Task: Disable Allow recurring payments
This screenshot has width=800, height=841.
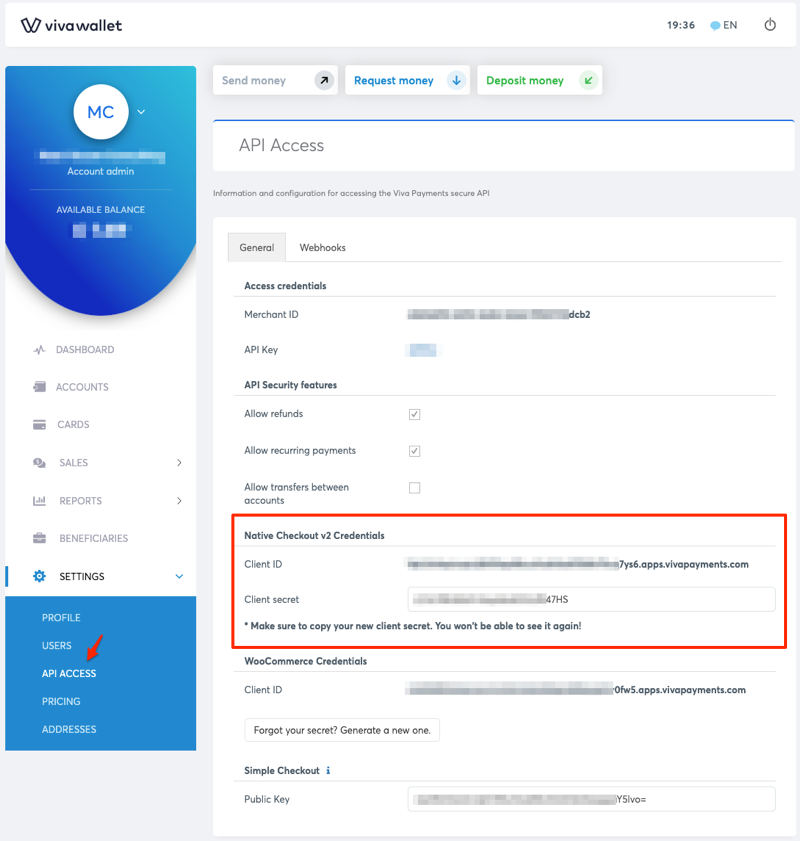Action: click(x=414, y=451)
